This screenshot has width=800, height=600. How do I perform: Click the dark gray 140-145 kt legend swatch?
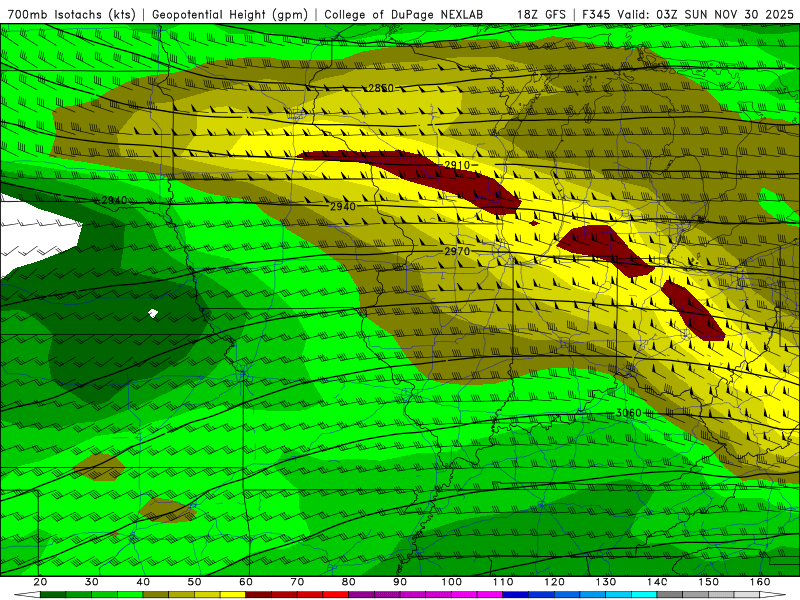click(670, 595)
